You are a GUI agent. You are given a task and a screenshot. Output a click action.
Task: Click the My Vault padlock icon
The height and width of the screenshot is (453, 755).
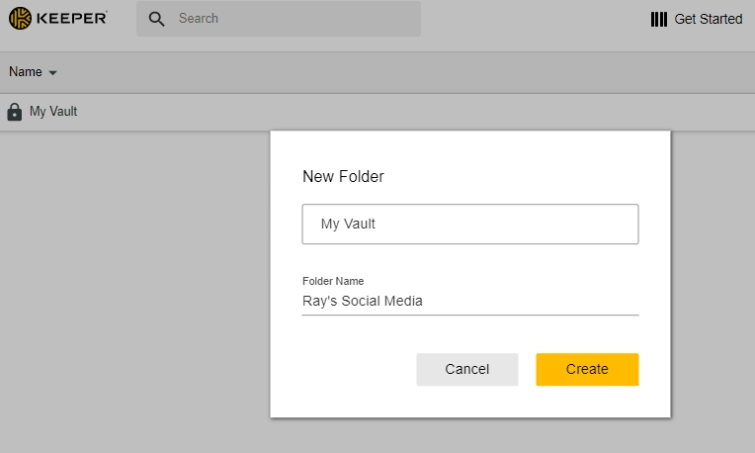pyautogui.click(x=14, y=112)
